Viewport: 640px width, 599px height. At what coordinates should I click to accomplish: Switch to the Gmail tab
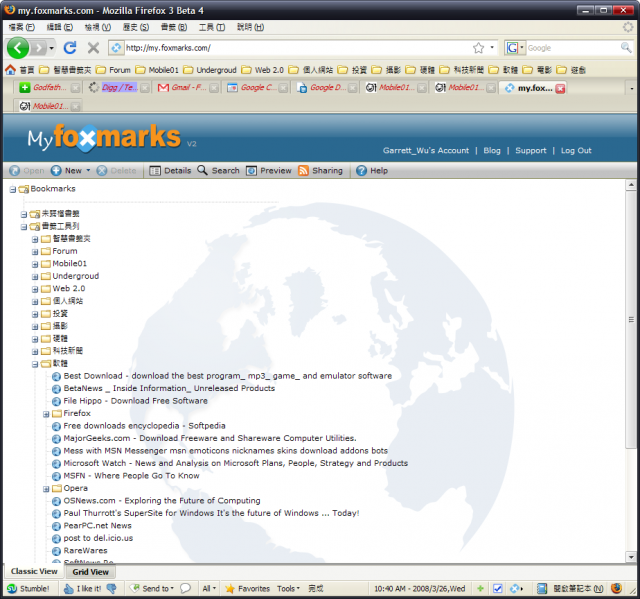tap(188, 88)
